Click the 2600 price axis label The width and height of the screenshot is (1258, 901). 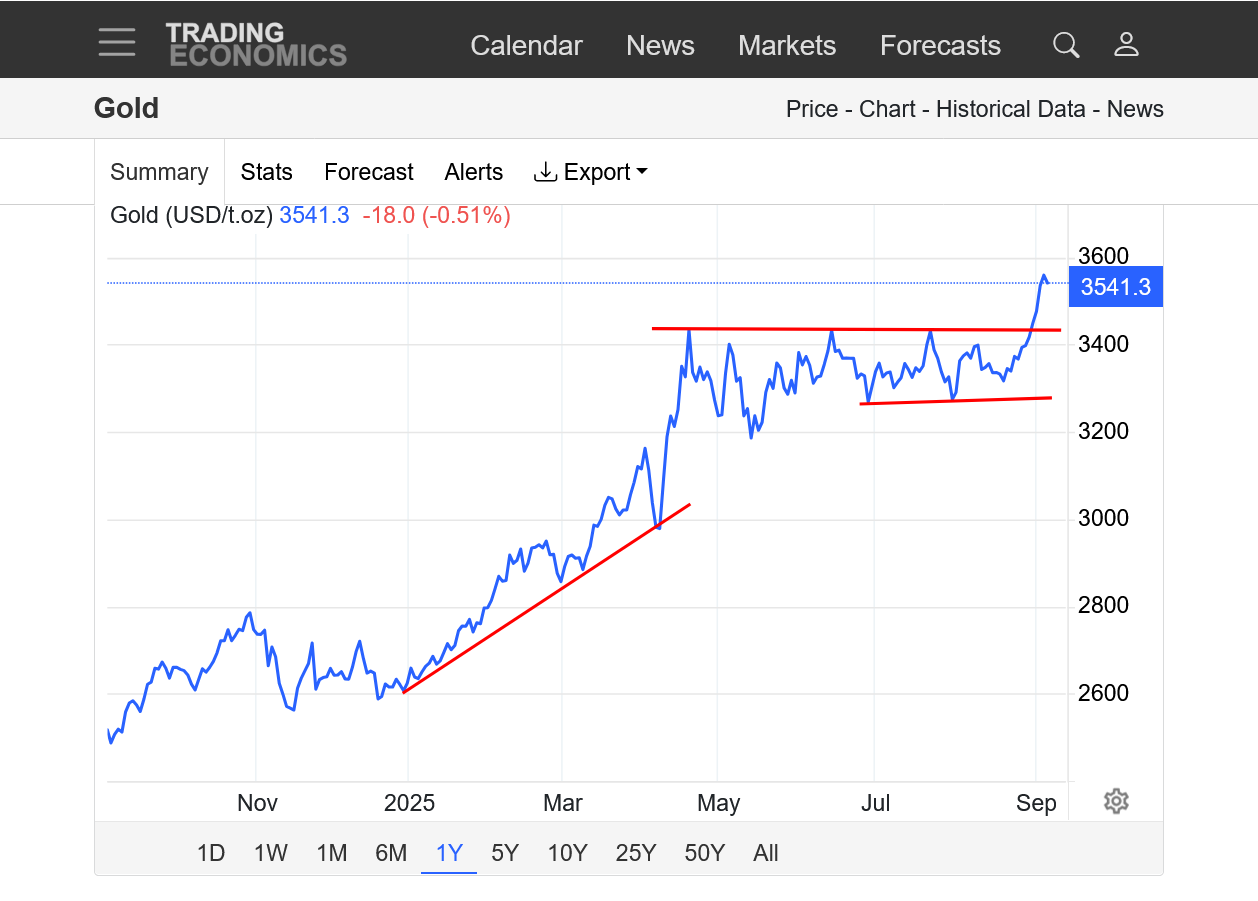(x=1104, y=693)
